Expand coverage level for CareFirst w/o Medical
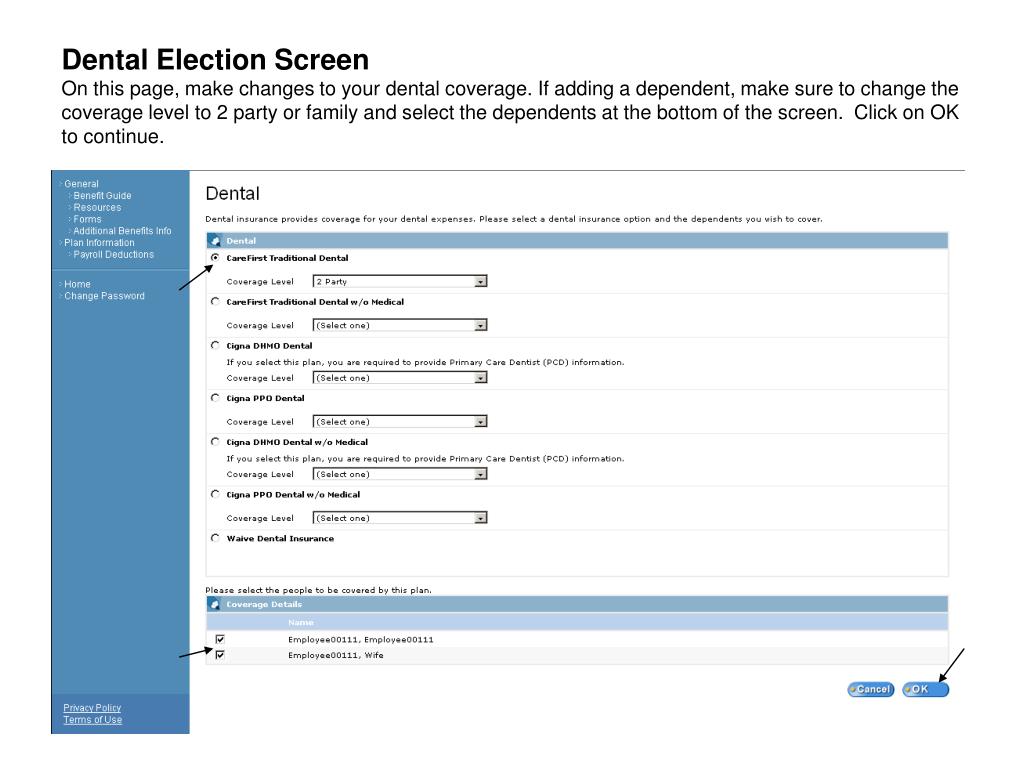Screen dimensions: 1024x768 399,325
